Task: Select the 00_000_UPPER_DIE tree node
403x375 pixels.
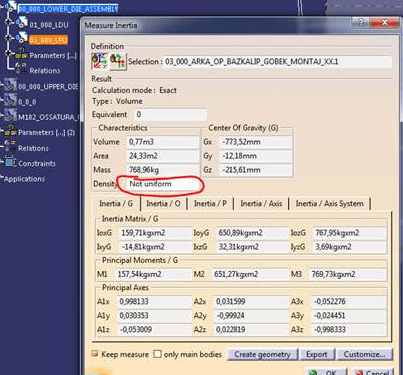Action: click(48, 87)
